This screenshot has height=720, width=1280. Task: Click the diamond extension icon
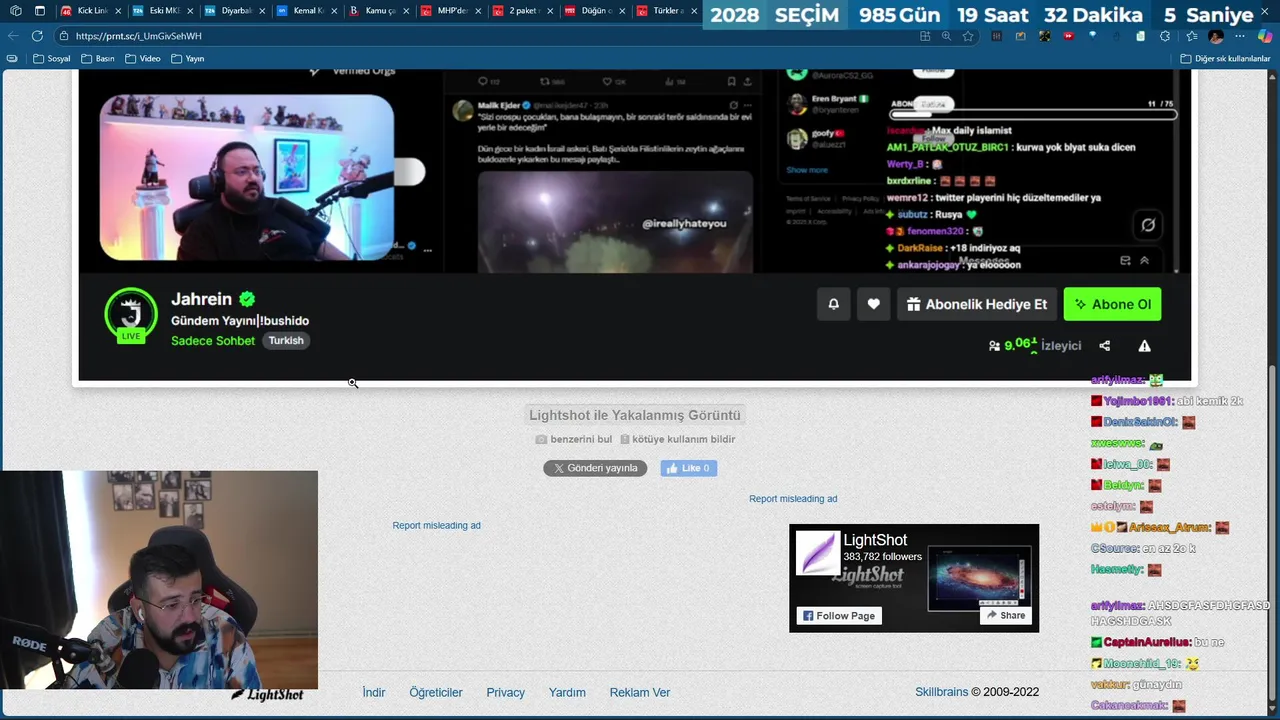coord(1092,36)
